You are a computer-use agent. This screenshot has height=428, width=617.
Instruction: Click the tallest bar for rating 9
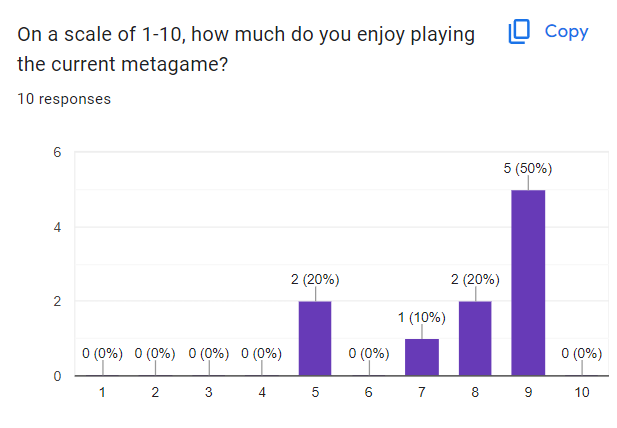pyautogui.click(x=528, y=283)
